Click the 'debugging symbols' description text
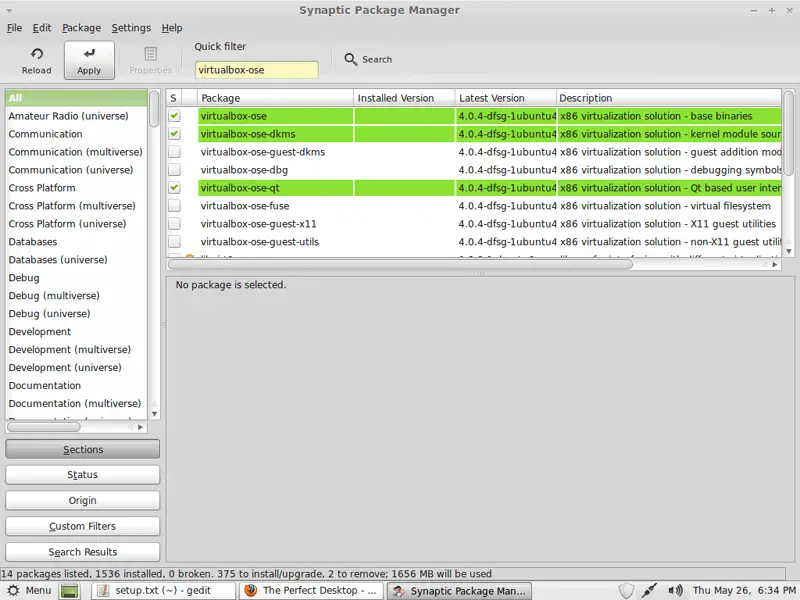The width and height of the screenshot is (800, 600). click(x=736, y=170)
